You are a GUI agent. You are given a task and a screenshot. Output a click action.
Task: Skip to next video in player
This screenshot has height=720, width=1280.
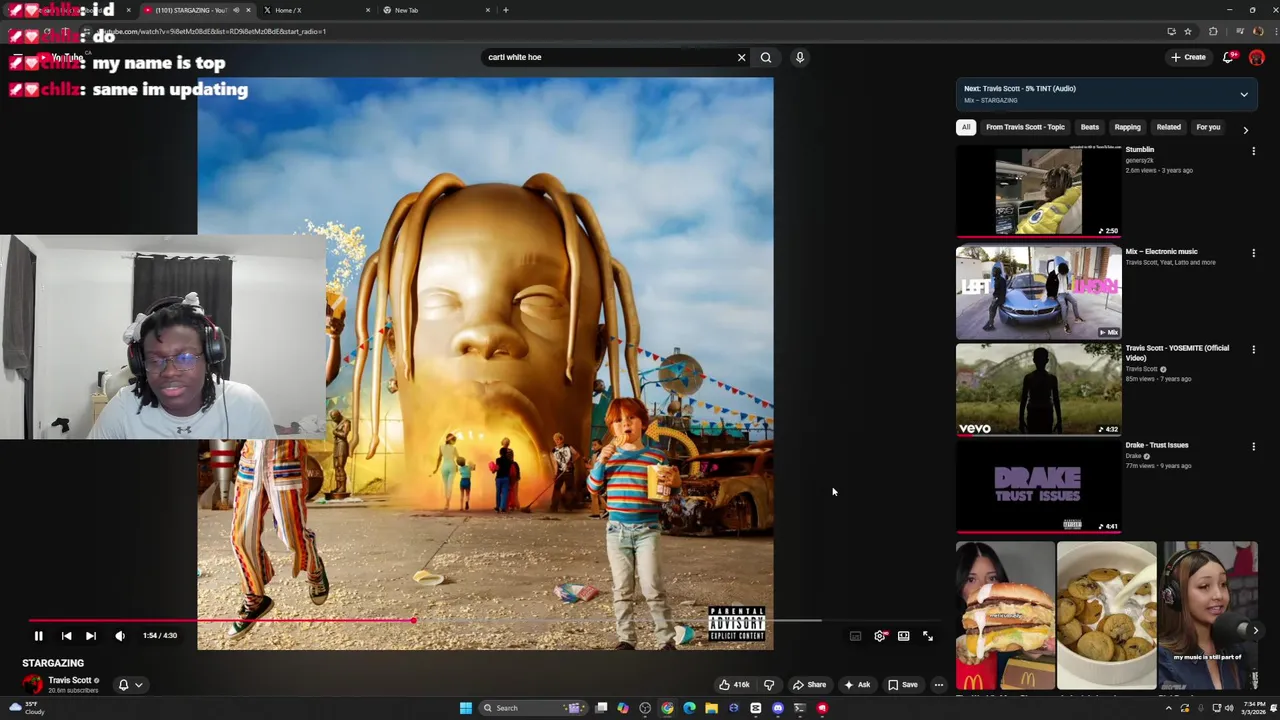coord(91,636)
